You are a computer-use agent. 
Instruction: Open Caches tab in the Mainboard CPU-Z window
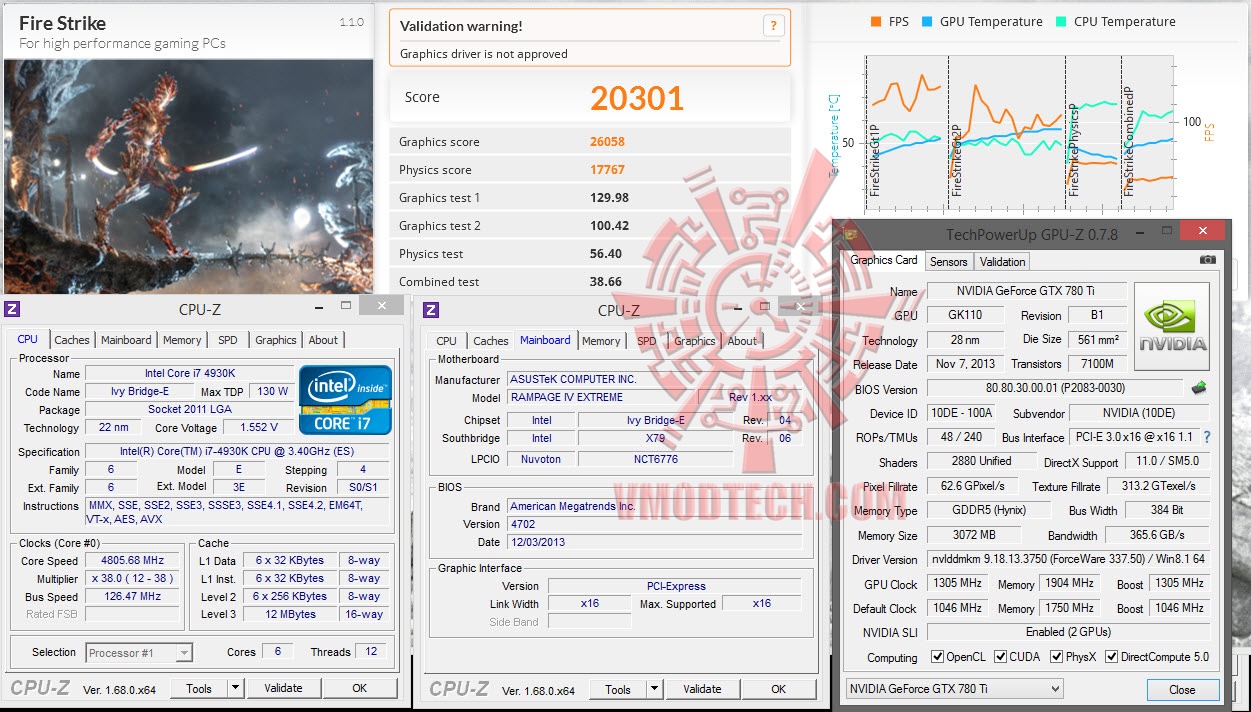click(x=491, y=341)
